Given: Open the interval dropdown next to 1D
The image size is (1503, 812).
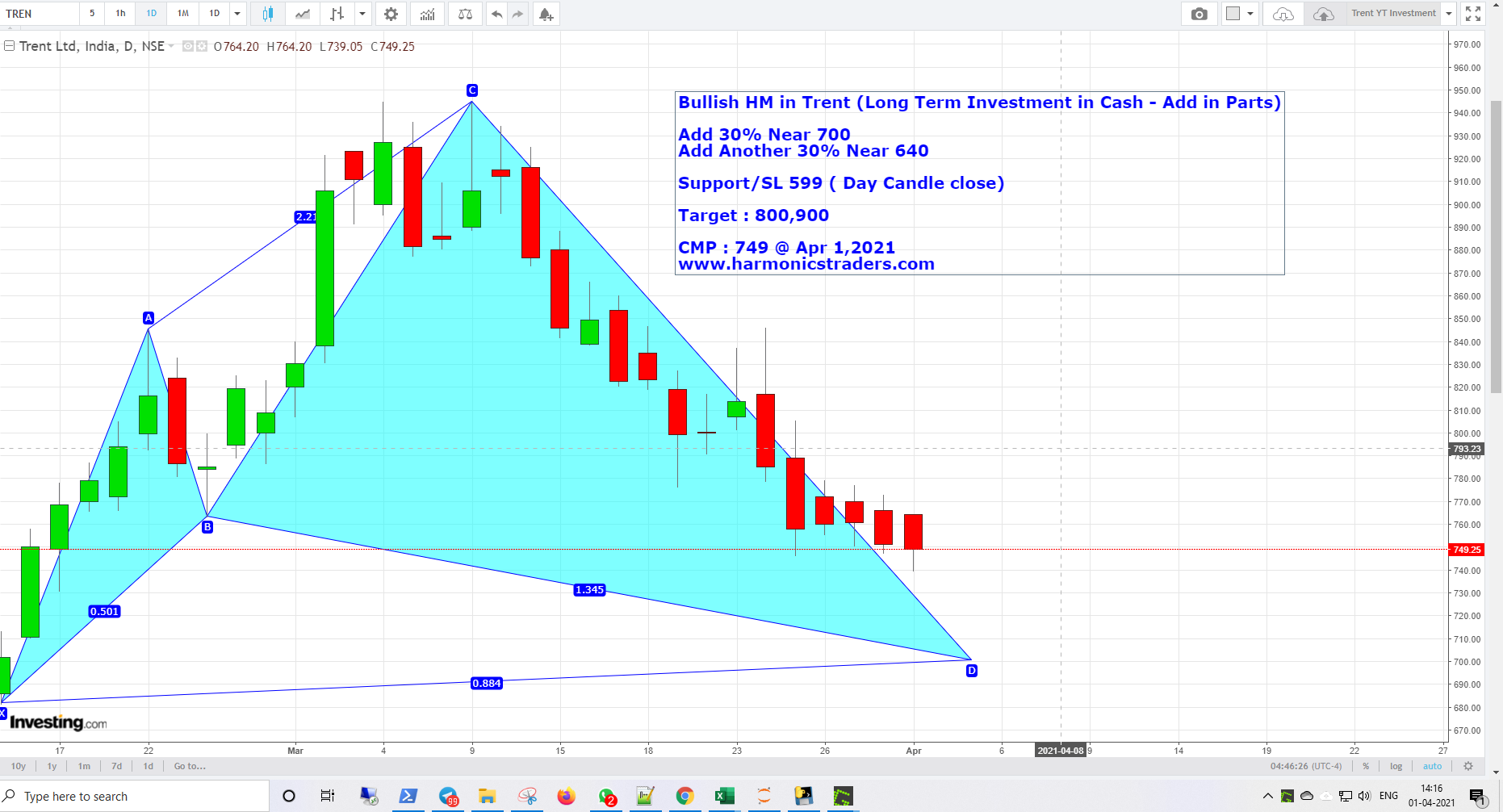Looking at the screenshot, I should [237, 14].
